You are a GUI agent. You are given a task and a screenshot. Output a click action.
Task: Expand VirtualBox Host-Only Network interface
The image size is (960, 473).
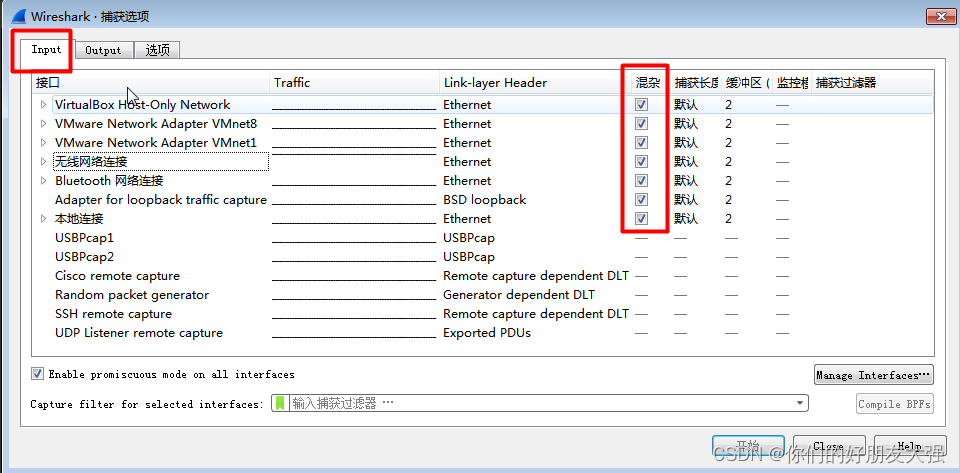coord(43,105)
